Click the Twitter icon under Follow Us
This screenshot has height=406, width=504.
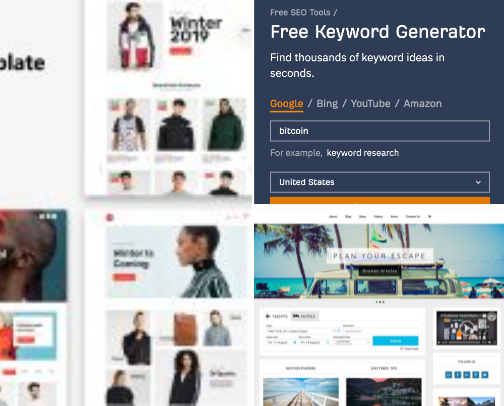coord(485,375)
